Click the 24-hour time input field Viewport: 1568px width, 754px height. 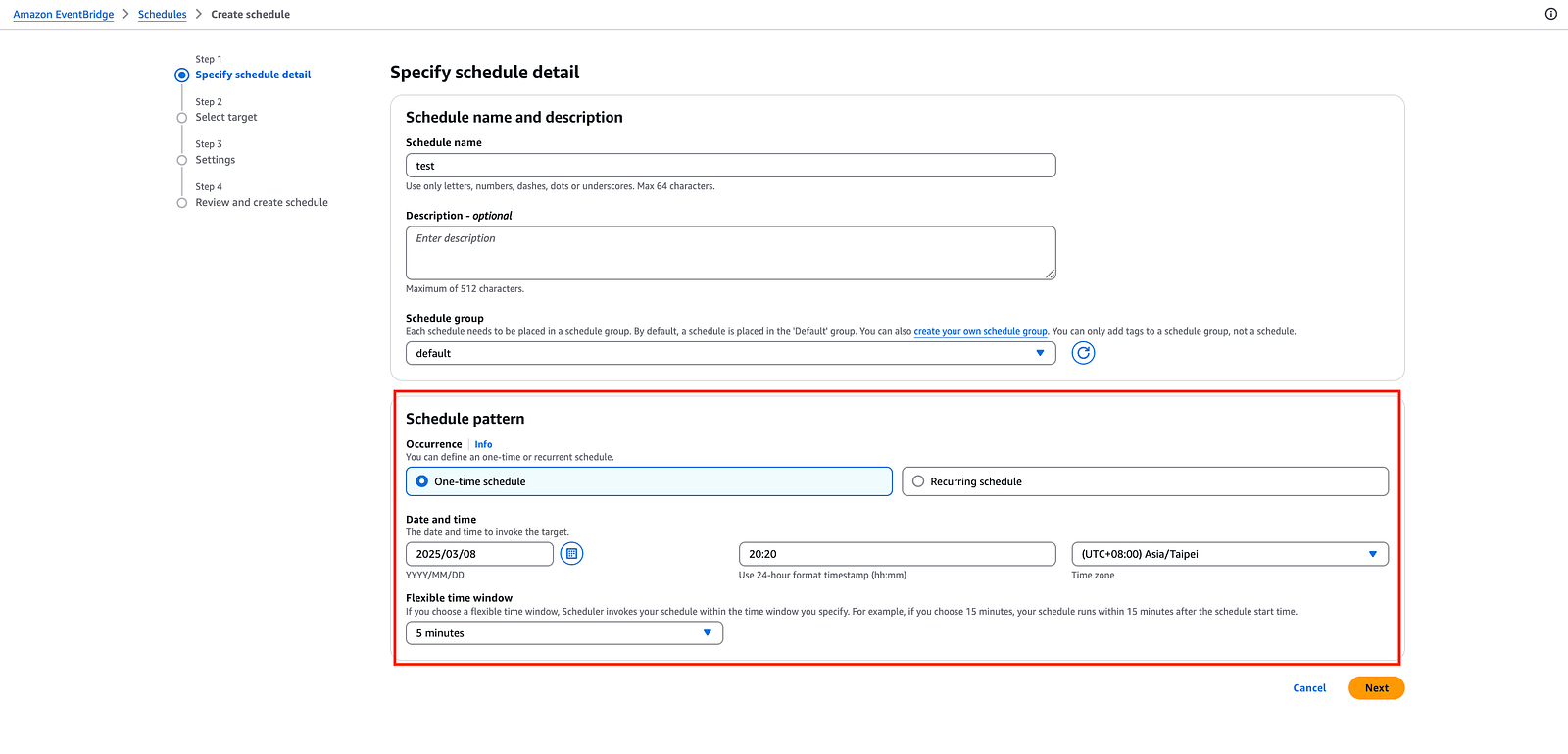click(897, 554)
